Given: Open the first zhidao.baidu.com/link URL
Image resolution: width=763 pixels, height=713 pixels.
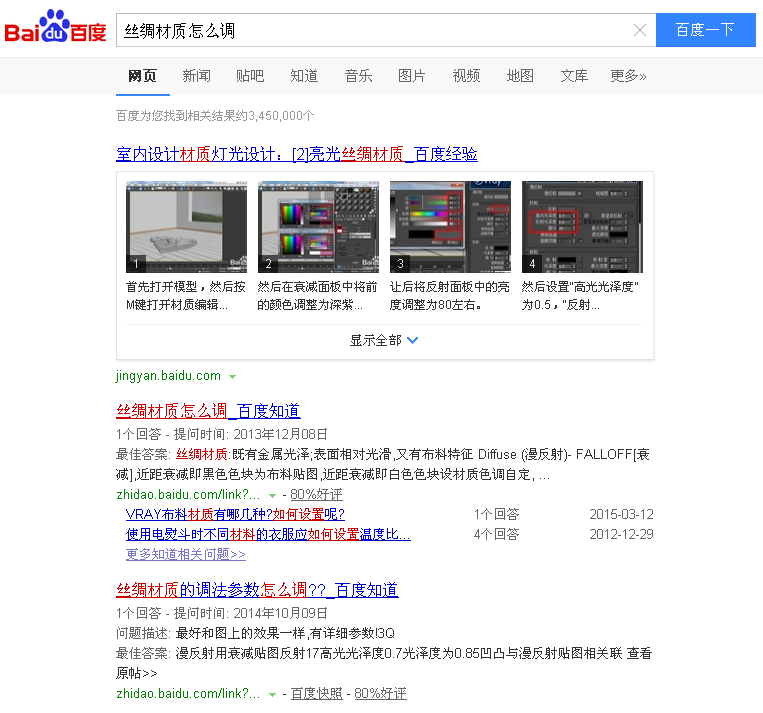Looking at the screenshot, I should pos(188,494).
